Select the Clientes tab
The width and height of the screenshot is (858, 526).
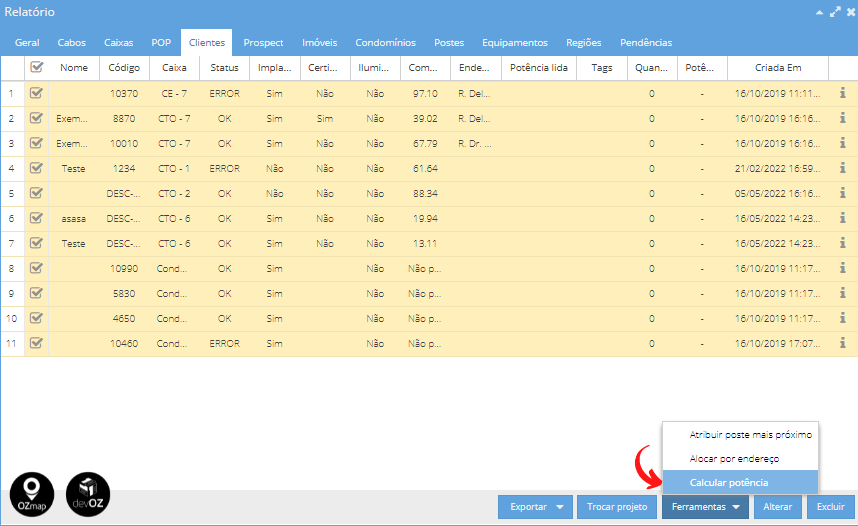(207, 43)
